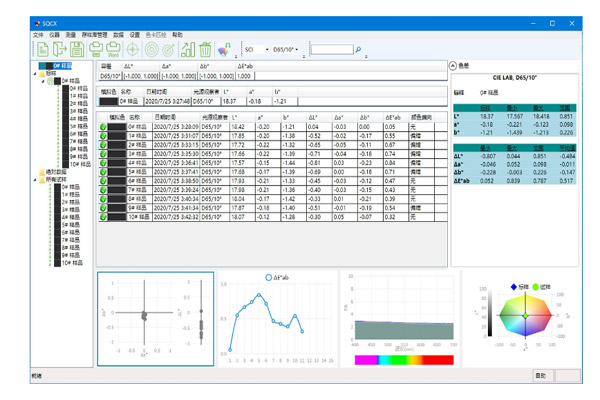Click the print toolbar icon

[97, 49]
